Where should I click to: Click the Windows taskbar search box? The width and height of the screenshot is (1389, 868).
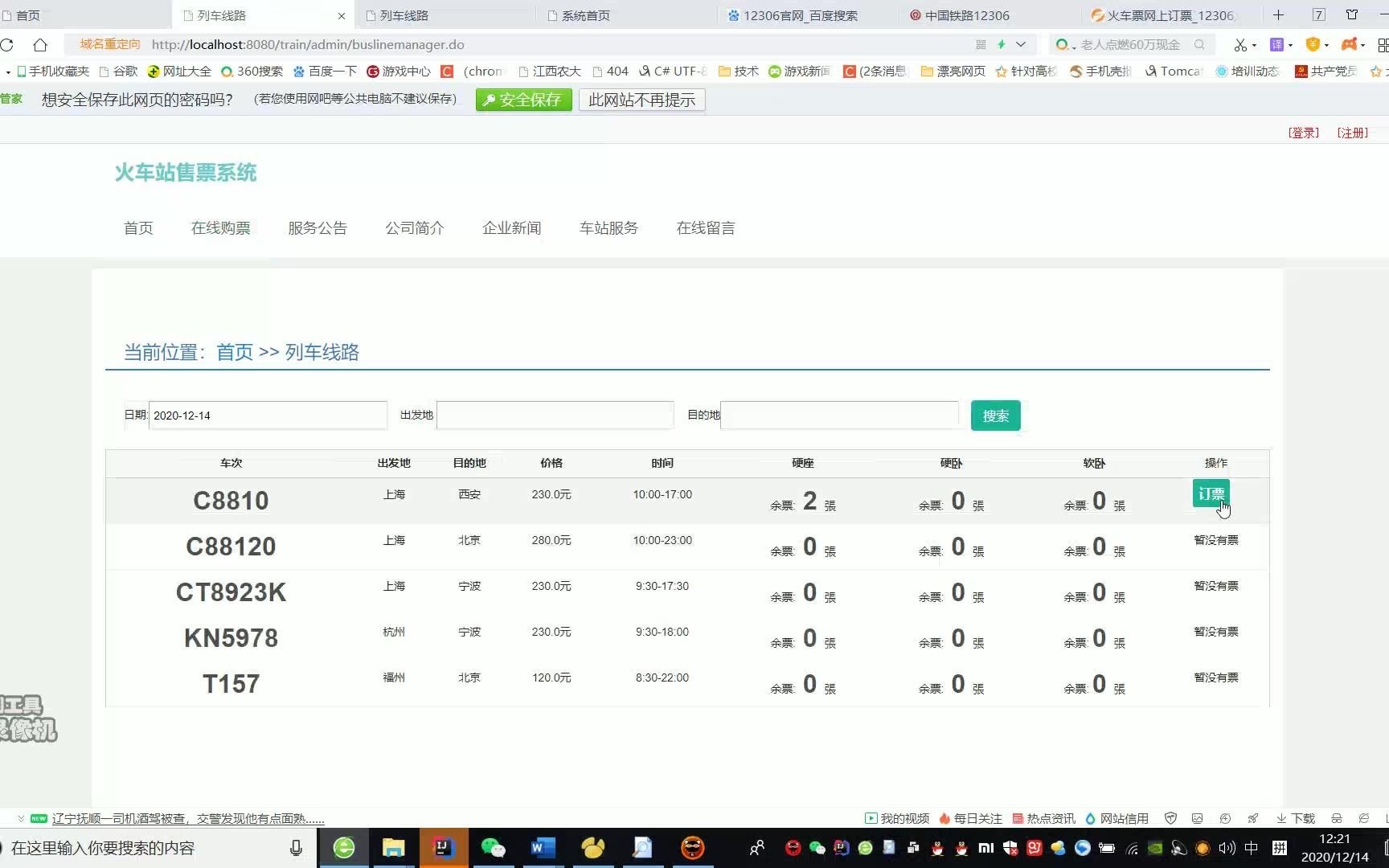tap(158, 848)
